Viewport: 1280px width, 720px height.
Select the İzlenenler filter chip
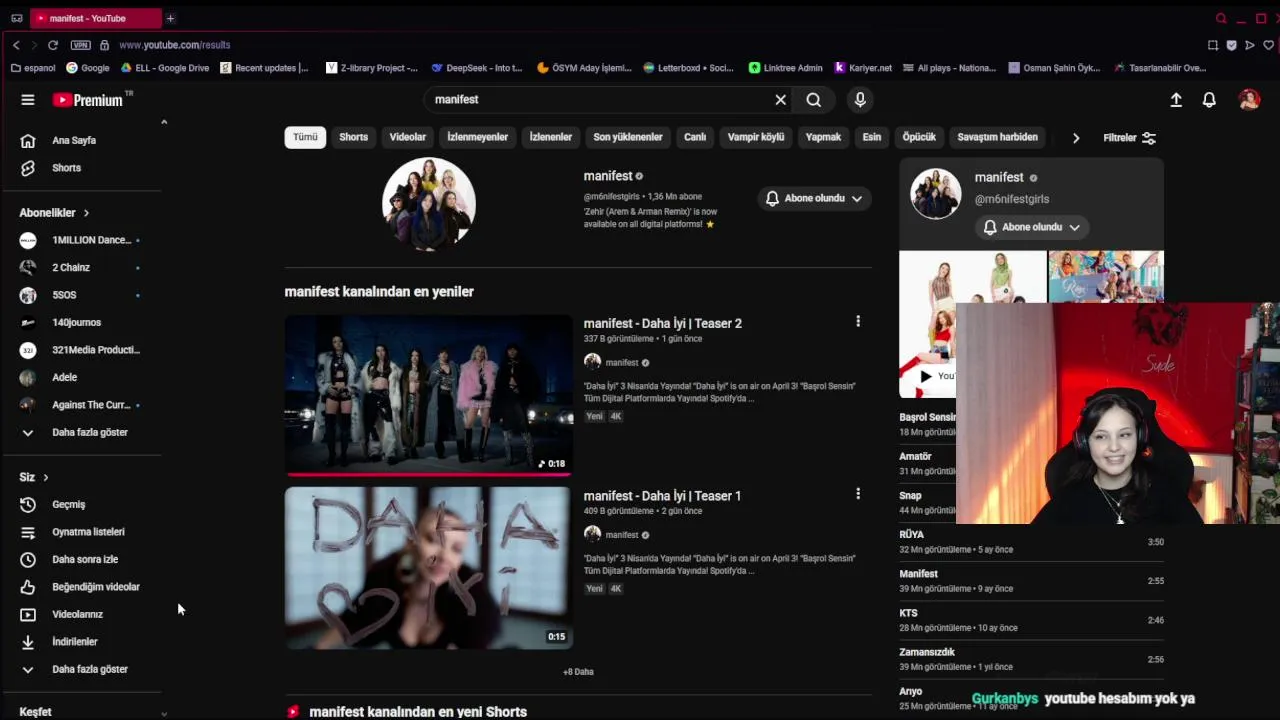550,137
